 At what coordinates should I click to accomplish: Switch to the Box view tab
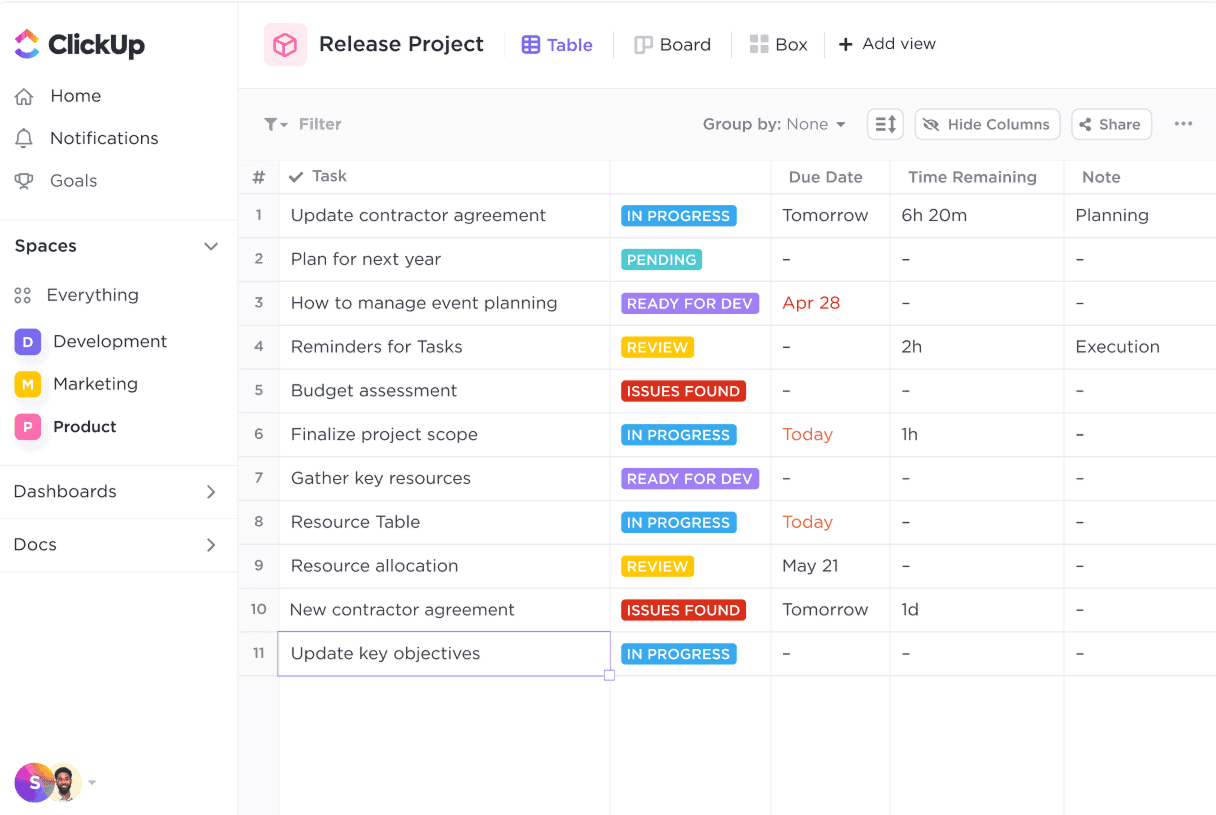click(x=778, y=45)
